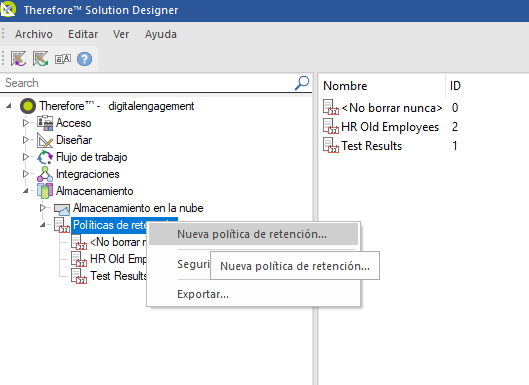Image resolution: width=529 pixels, height=385 pixels.
Task: Click the Therefore app logo in title bar
Action: pyautogui.click(x=7, y=9)
